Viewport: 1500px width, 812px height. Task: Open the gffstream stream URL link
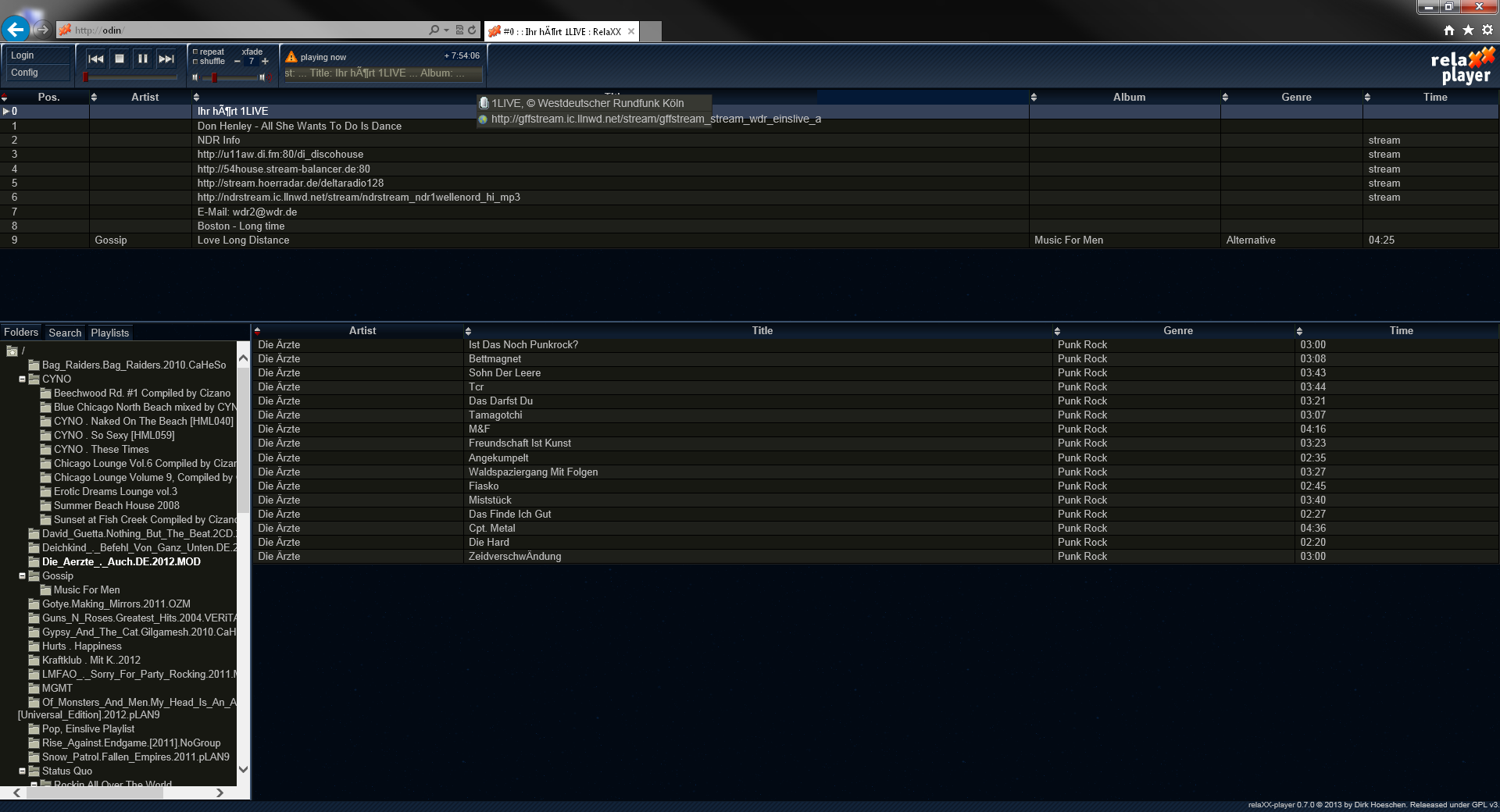pos(656,119)
